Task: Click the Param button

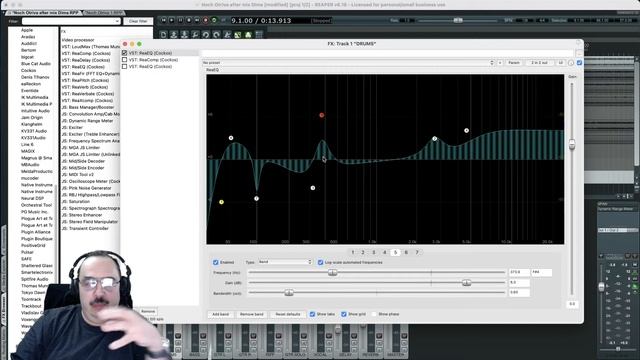Action: [x=514, y=62]
